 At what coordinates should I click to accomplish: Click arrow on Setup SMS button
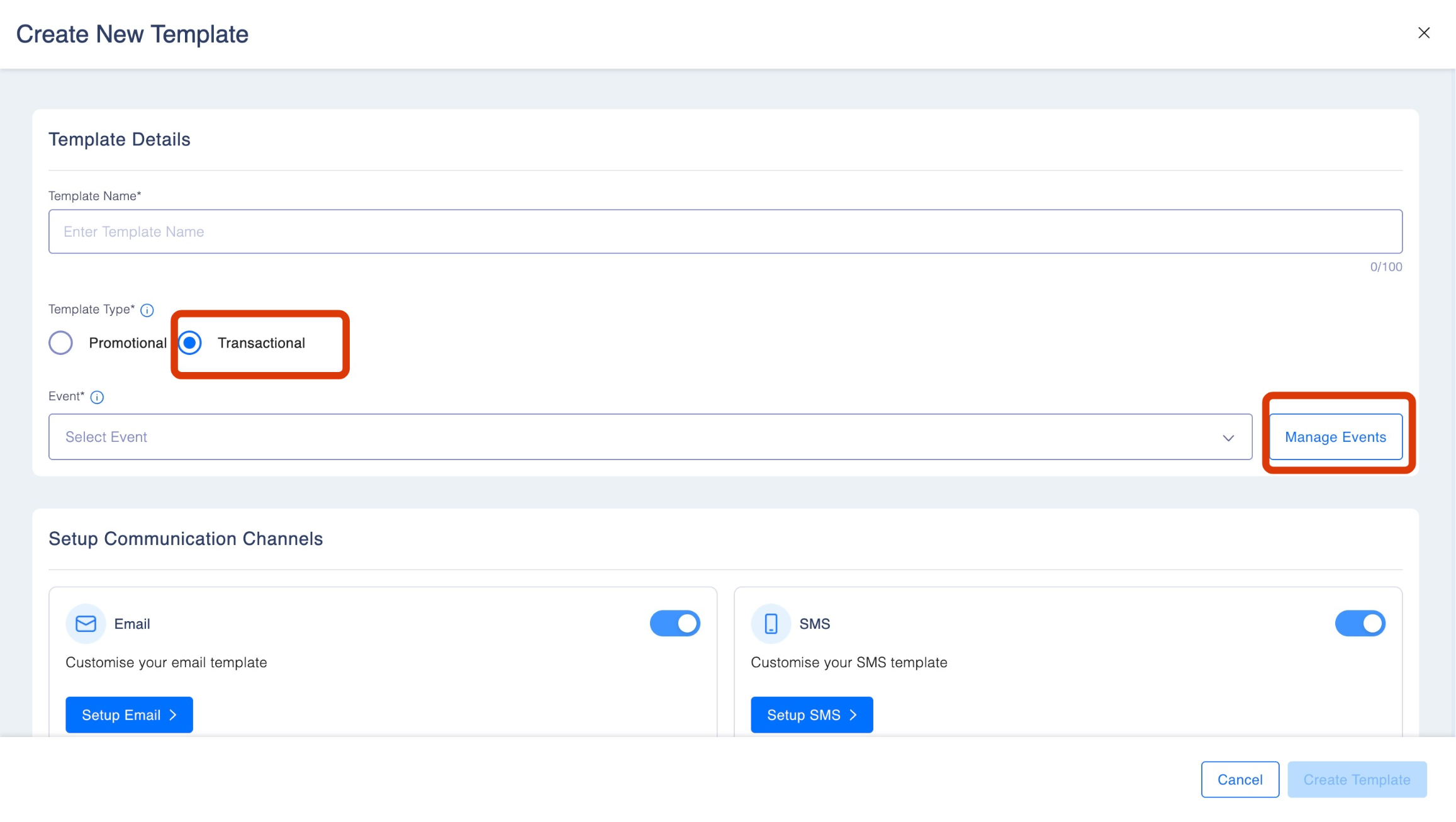click(853, 715)
